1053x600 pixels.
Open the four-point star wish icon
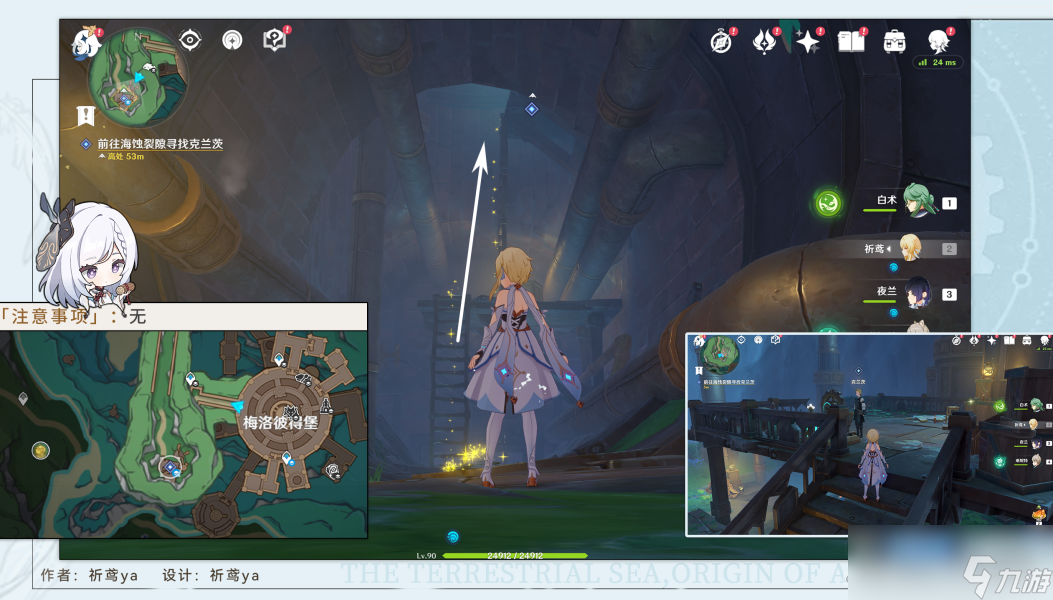coord(807,42)
